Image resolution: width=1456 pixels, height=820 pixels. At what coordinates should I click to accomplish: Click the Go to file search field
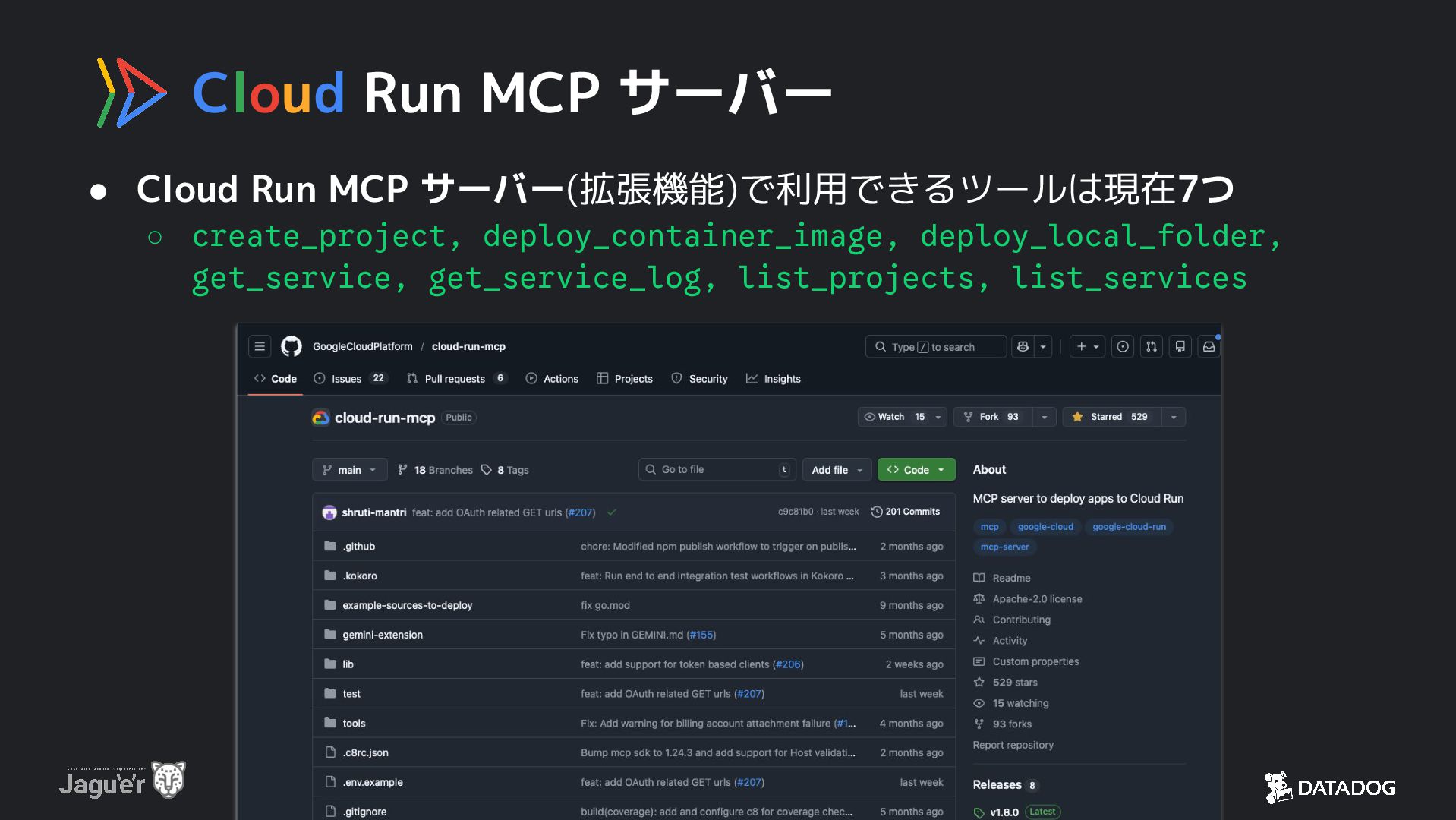[x=717, y=470]
